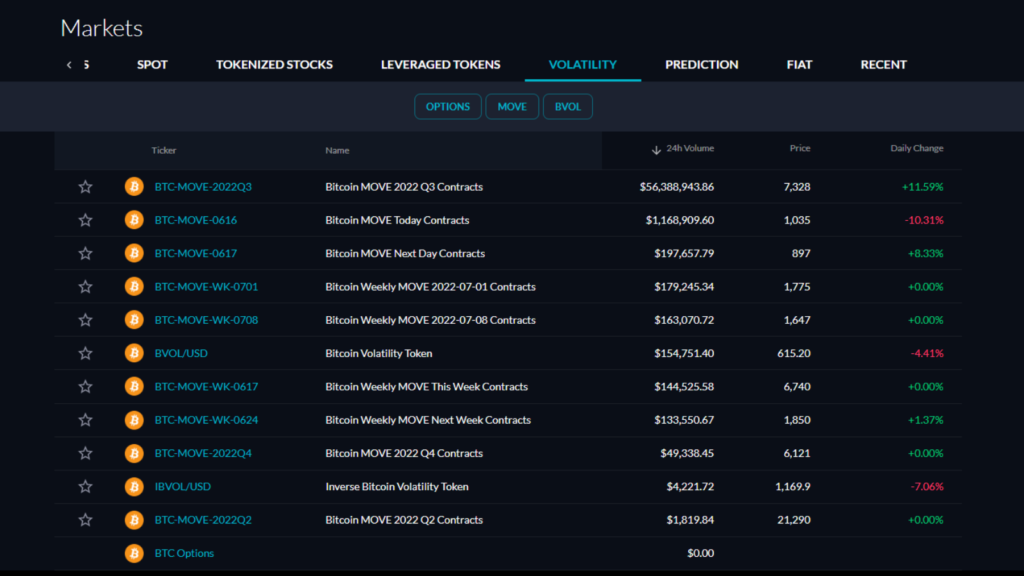Toggle the favorite star for BVOL/USD
This screenshot has width=1024, height=576.
tap(85, 353)
